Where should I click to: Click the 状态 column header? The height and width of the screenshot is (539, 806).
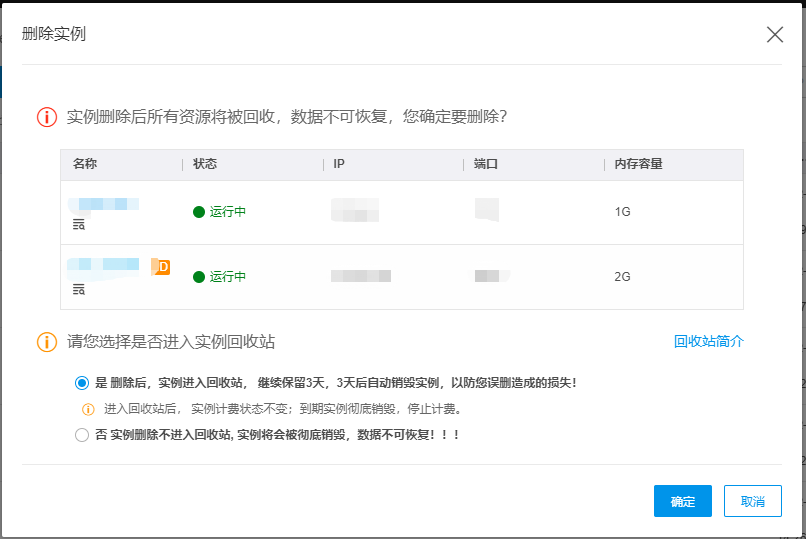[x=205, y=164]
